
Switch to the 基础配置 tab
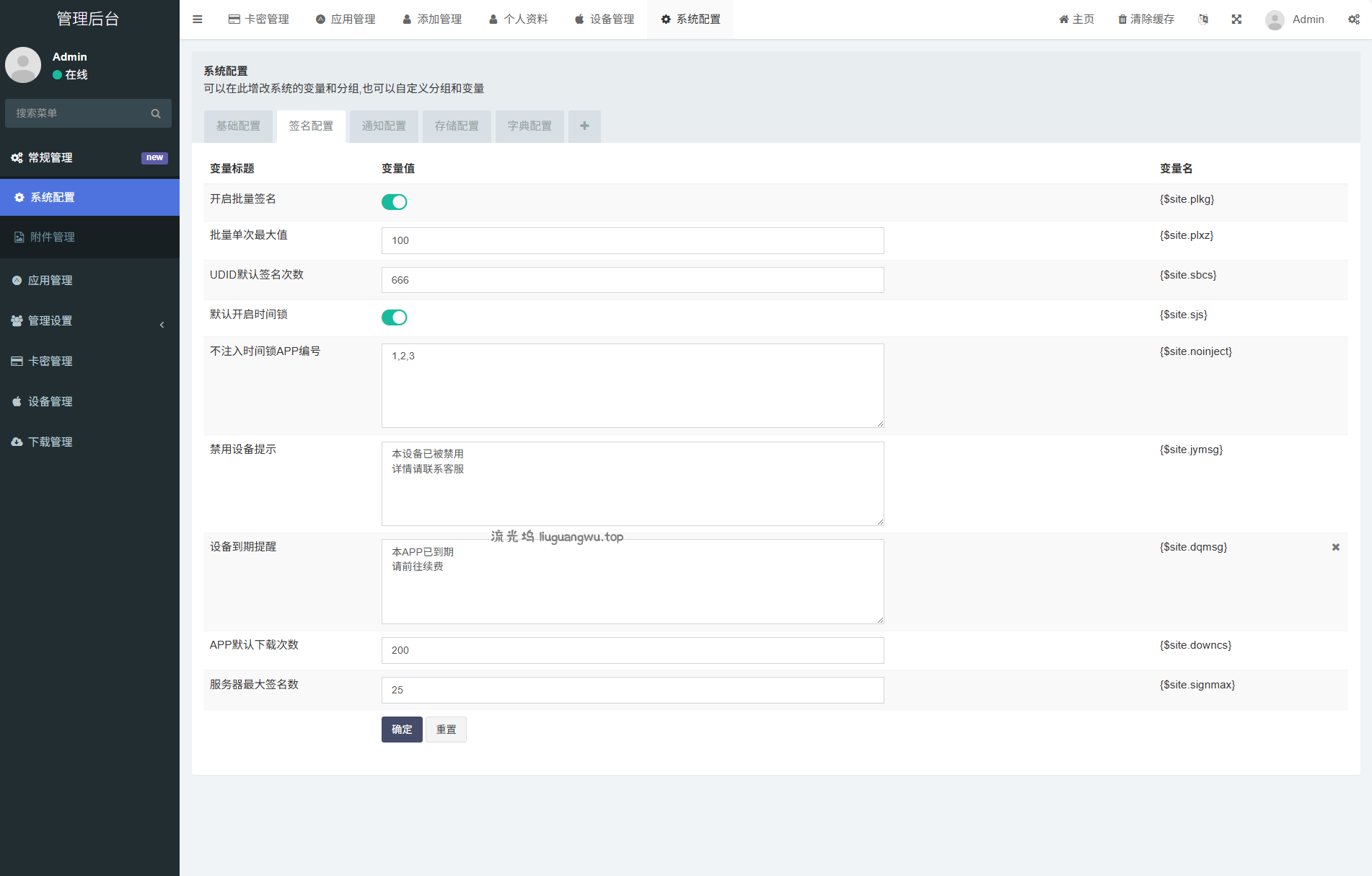[x=238, y=126]
